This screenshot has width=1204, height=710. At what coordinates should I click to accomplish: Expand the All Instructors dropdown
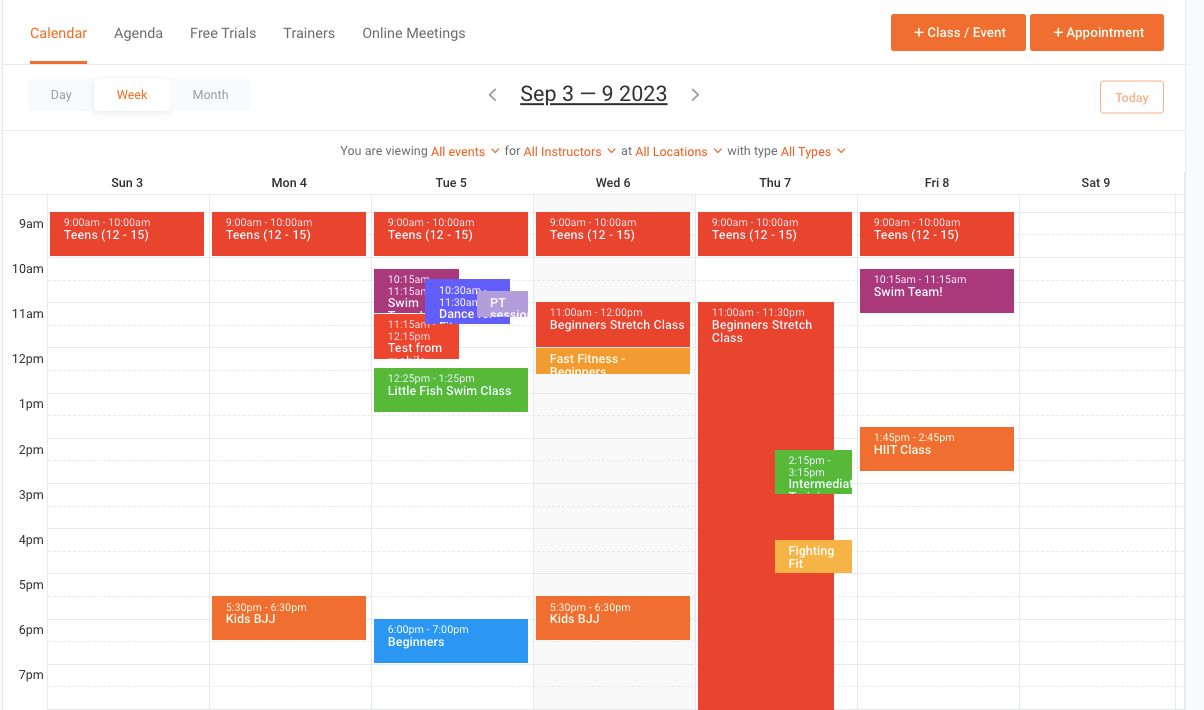pyautogui.click(x=569, y=152)
